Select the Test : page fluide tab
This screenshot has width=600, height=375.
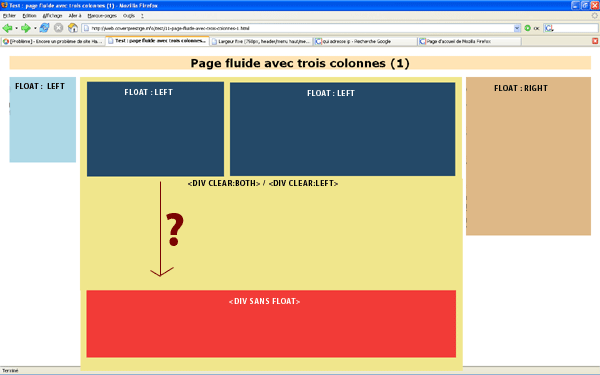(x=157, y=41)
